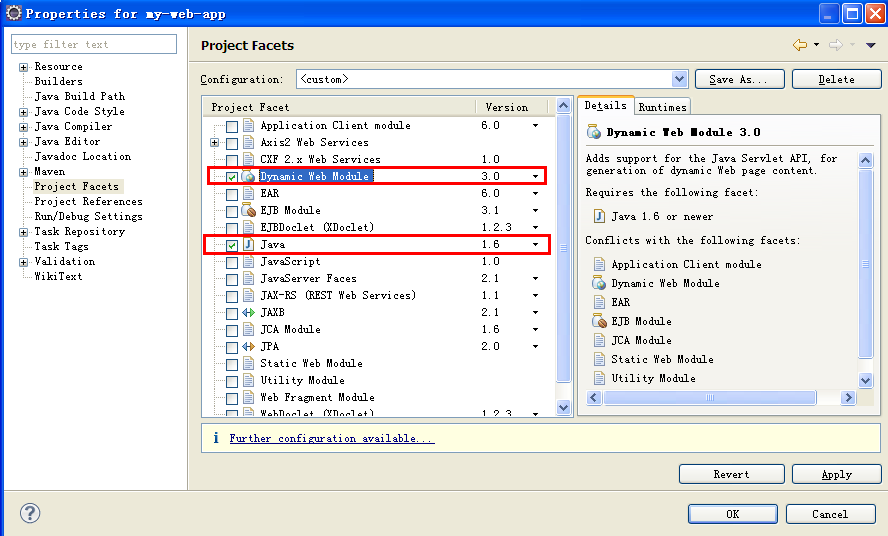
Task: Click the JavaServer Faces facet icon
Action: pyautogui.click(x=249, y=278)
